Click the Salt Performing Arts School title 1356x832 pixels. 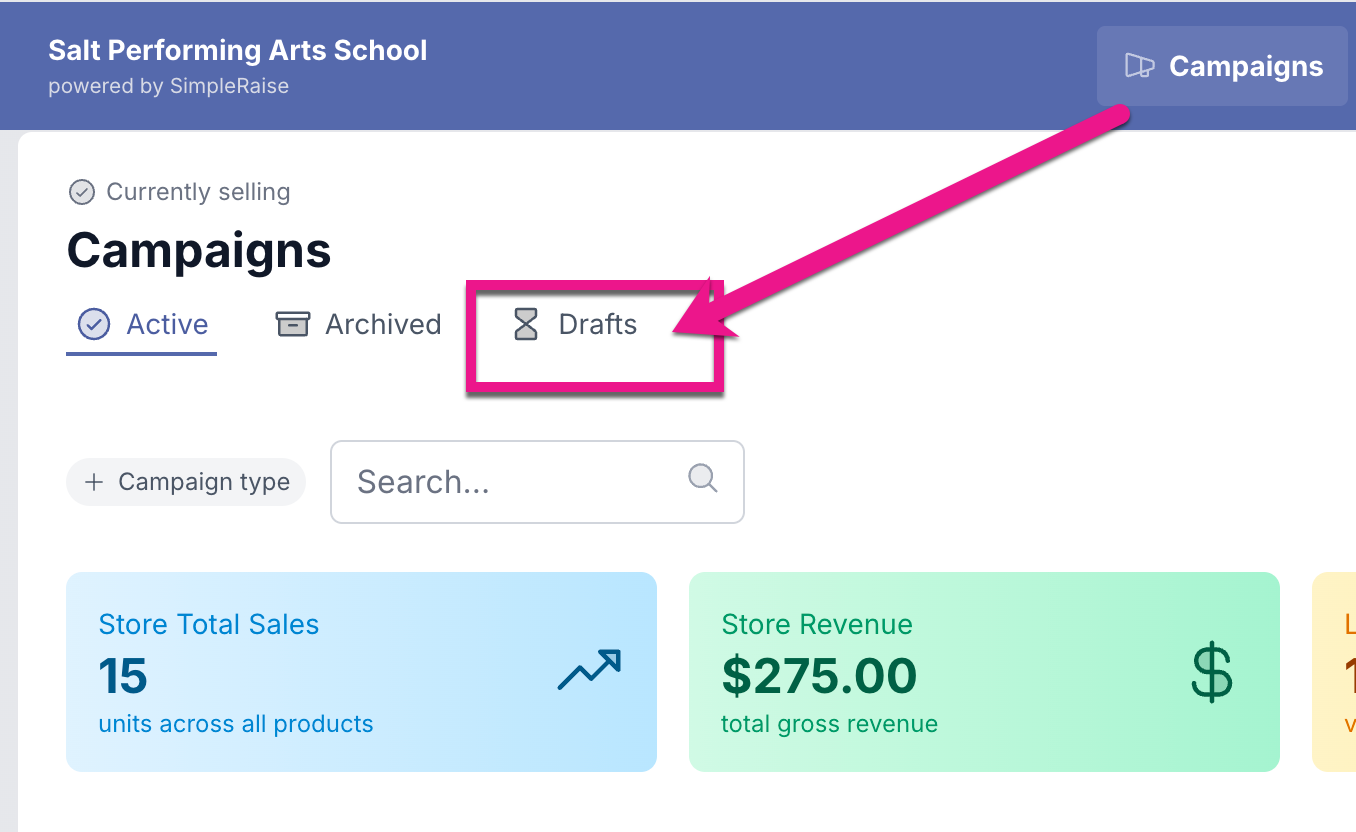click(238, 50)
